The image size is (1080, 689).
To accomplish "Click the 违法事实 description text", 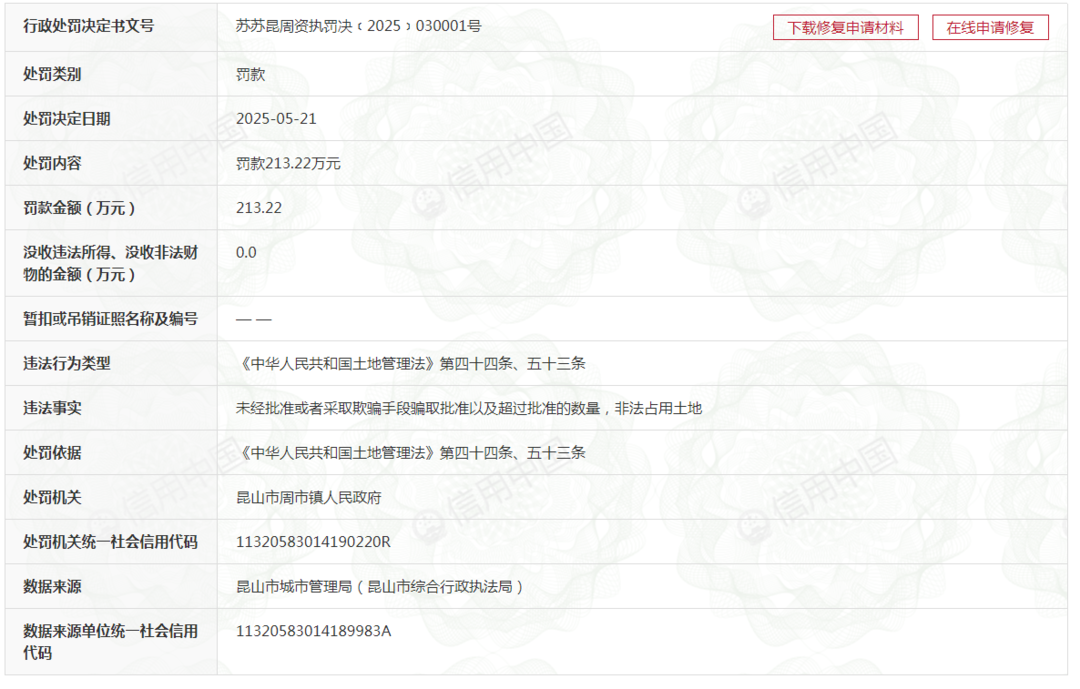I will tap(468, 408).
